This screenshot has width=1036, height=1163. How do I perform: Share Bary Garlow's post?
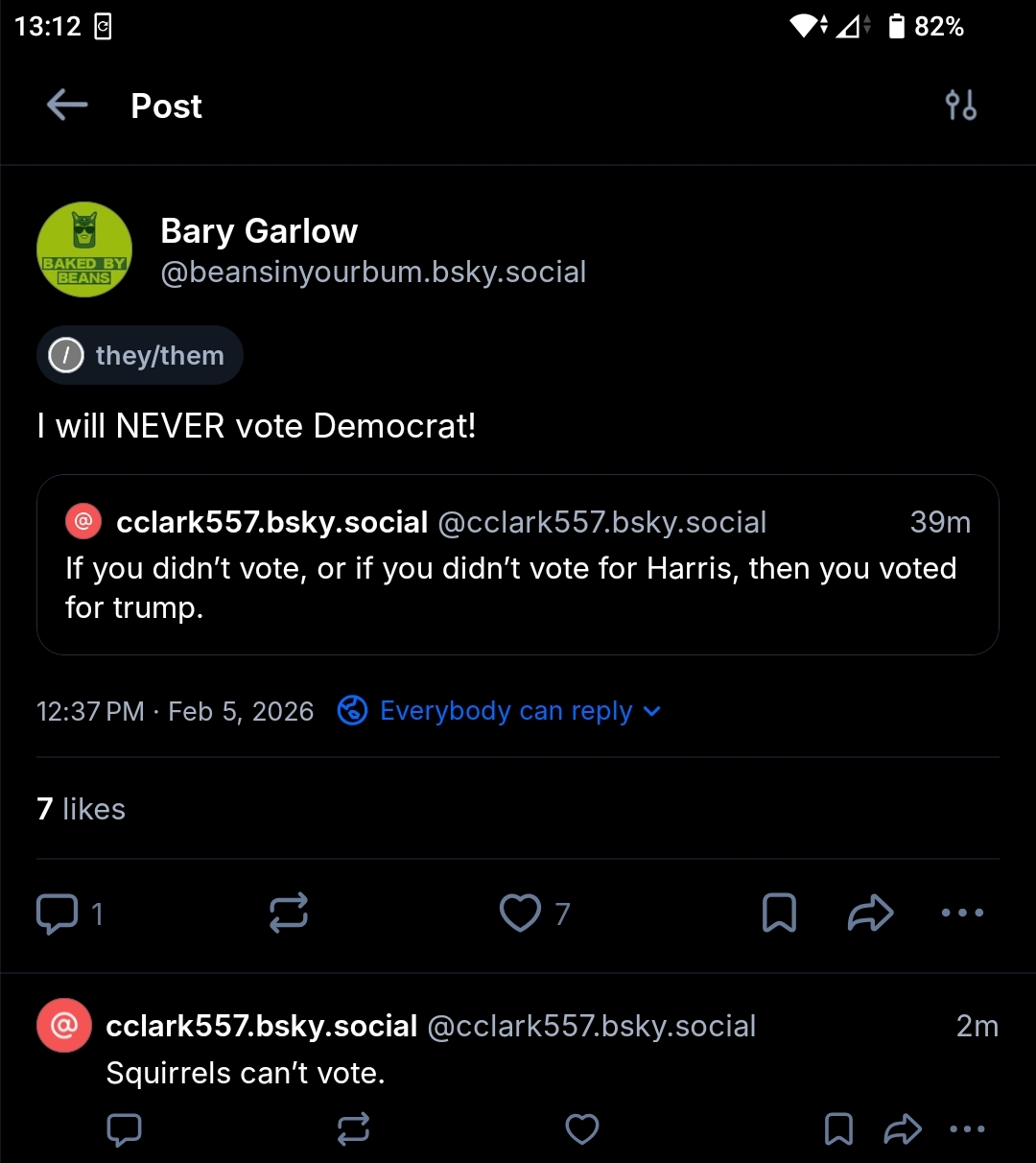pos(870,914)
